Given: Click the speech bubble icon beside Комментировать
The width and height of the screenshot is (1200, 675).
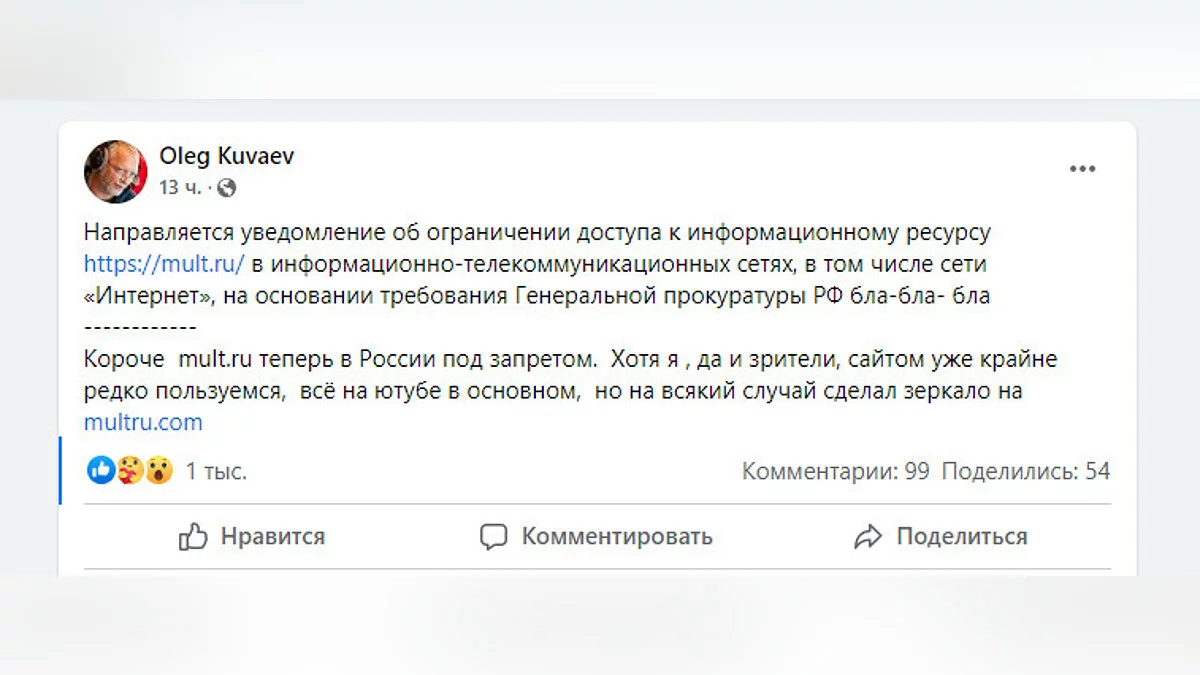Looking at the screenshot, I should coord(494,537).
